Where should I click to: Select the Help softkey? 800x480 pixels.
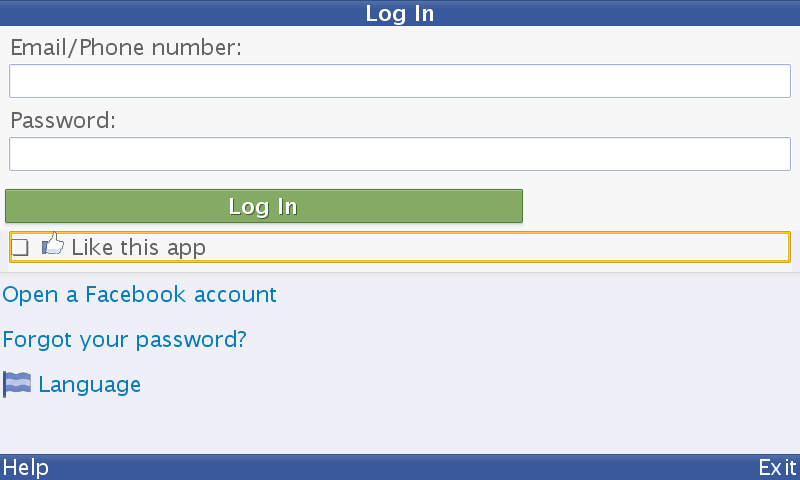pos(26,467)
